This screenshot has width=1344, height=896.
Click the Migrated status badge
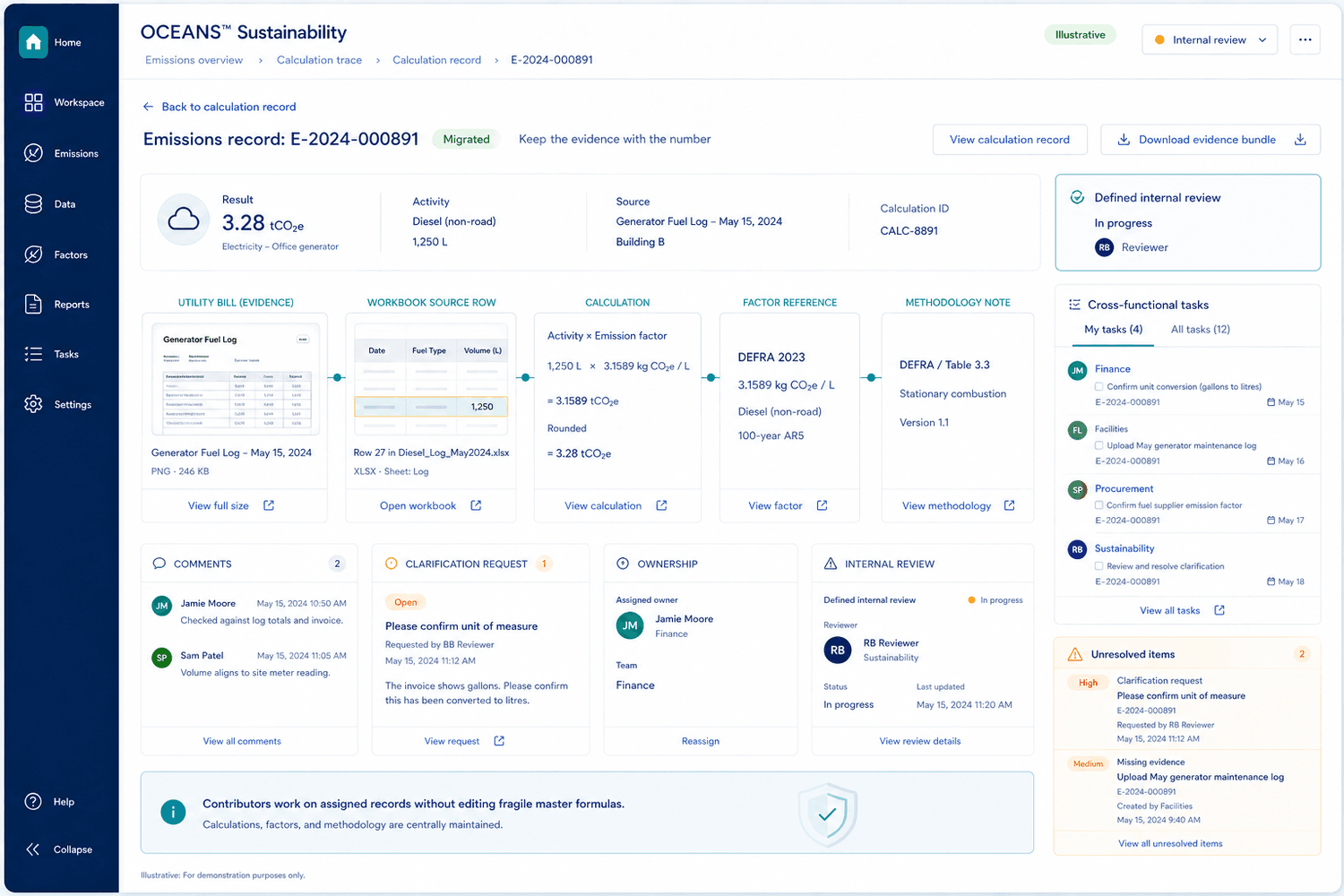[466, 139]
